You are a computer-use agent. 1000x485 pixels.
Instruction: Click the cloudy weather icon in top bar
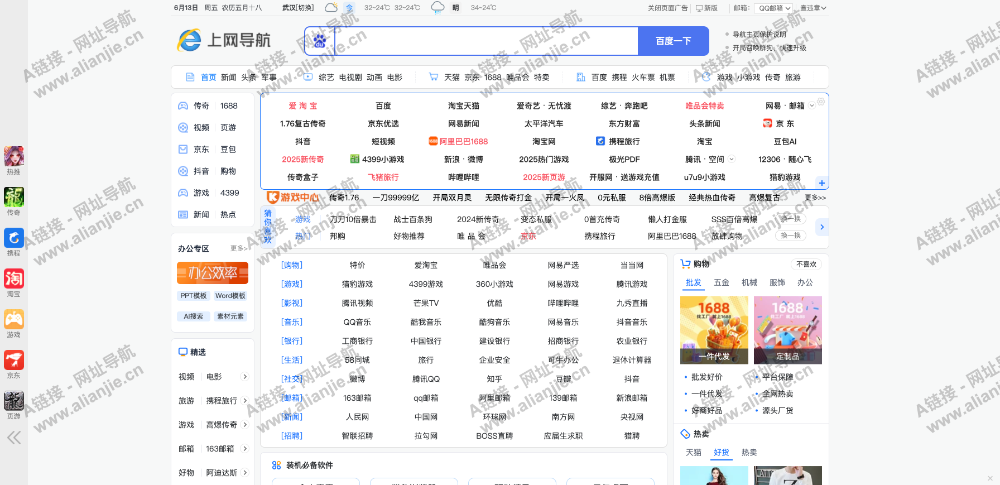pos(332,8)
